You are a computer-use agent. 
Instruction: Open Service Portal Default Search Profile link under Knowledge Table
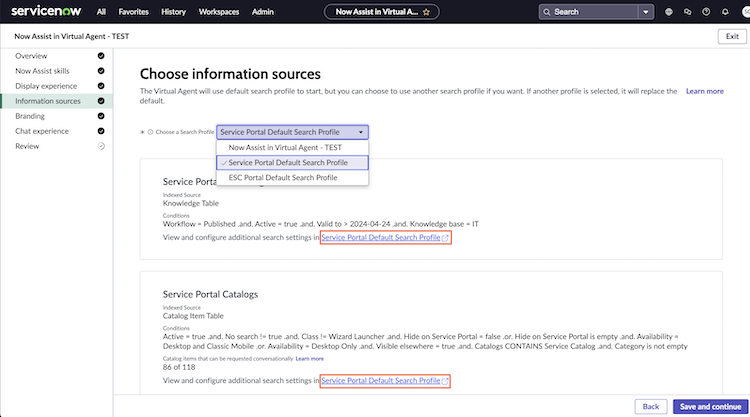385,237
